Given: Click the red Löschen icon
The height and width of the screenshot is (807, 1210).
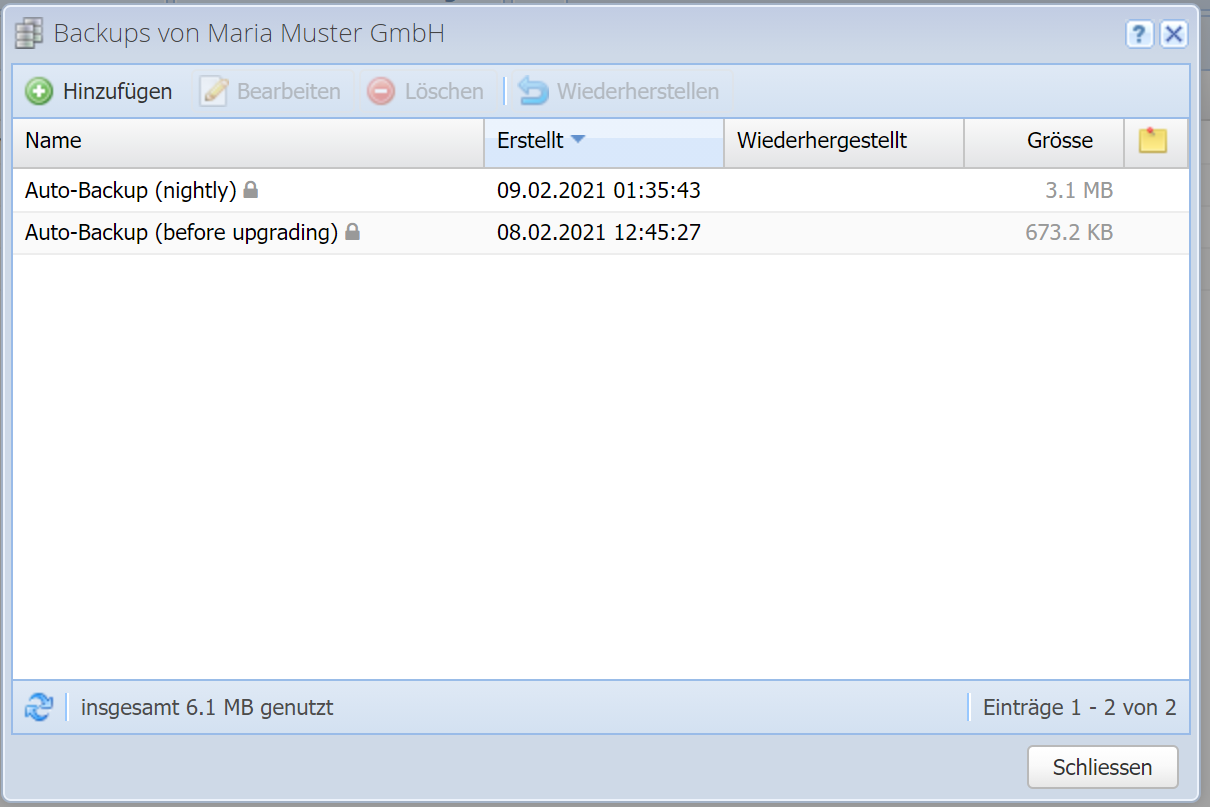Looking at the screenshot, I should click(x=381, y=92).
